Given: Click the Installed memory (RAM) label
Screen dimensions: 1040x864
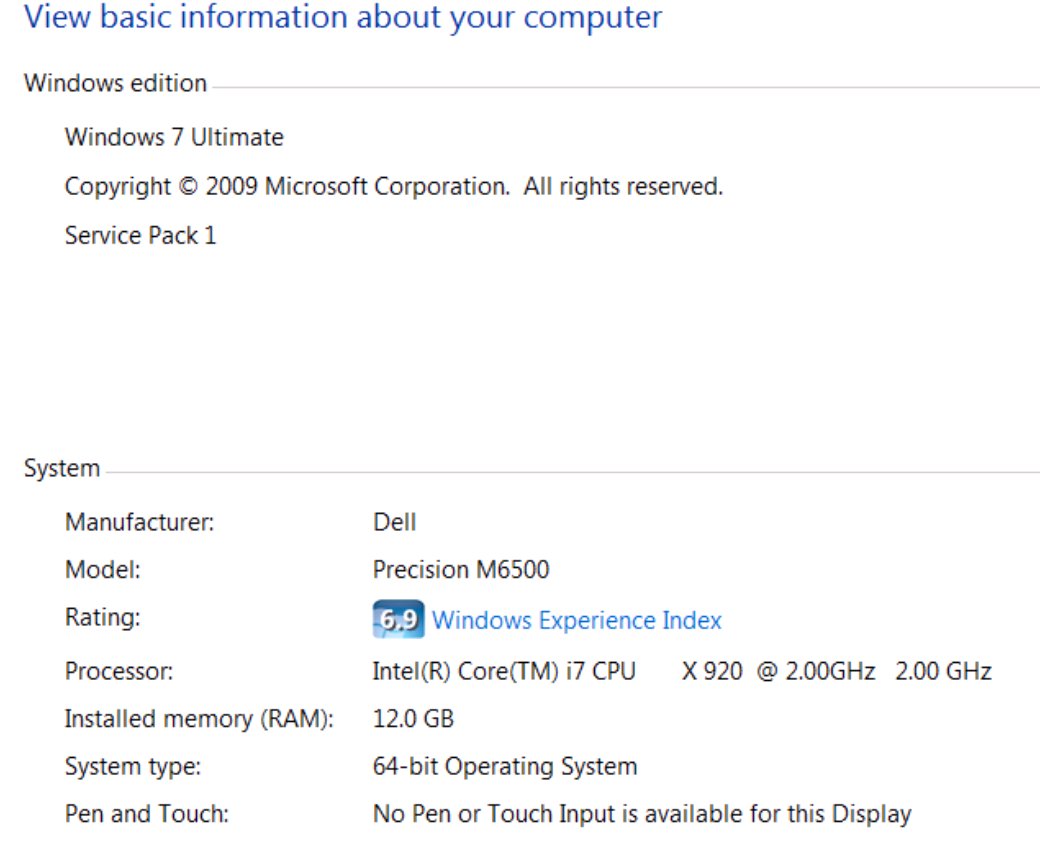Looking at the screenshot, I should coord(198,719).
